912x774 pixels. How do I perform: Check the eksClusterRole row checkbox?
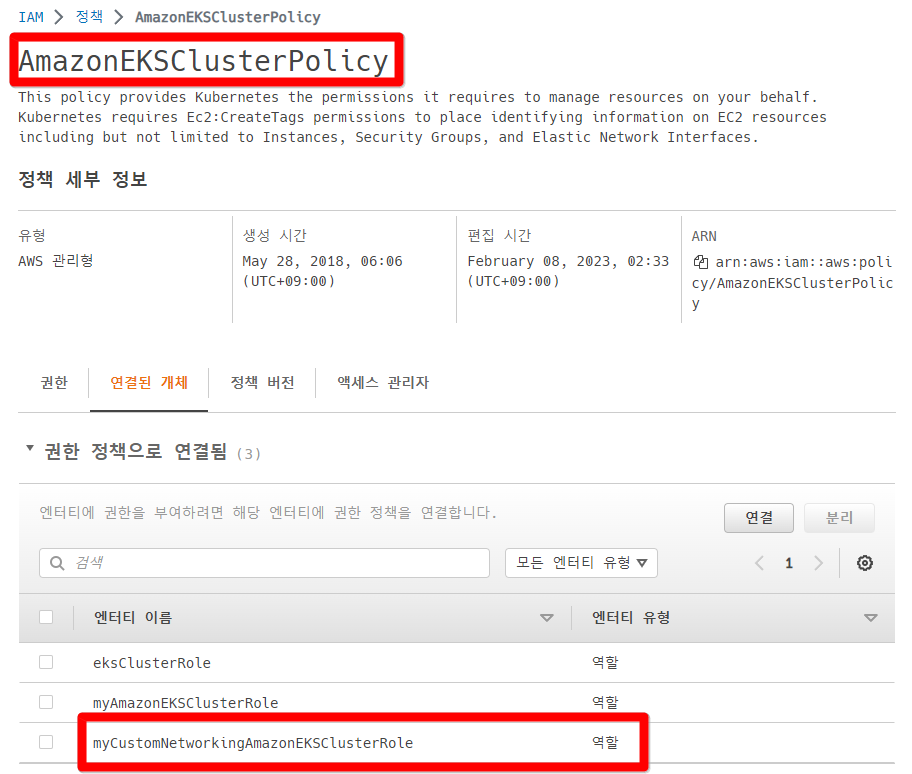(46, 662)
